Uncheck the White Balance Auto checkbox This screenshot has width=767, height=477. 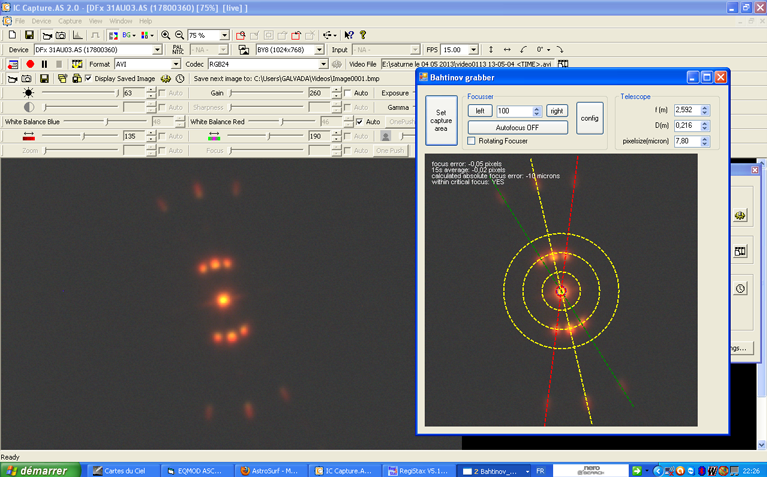pyautogui.click(x=360, y=122)
